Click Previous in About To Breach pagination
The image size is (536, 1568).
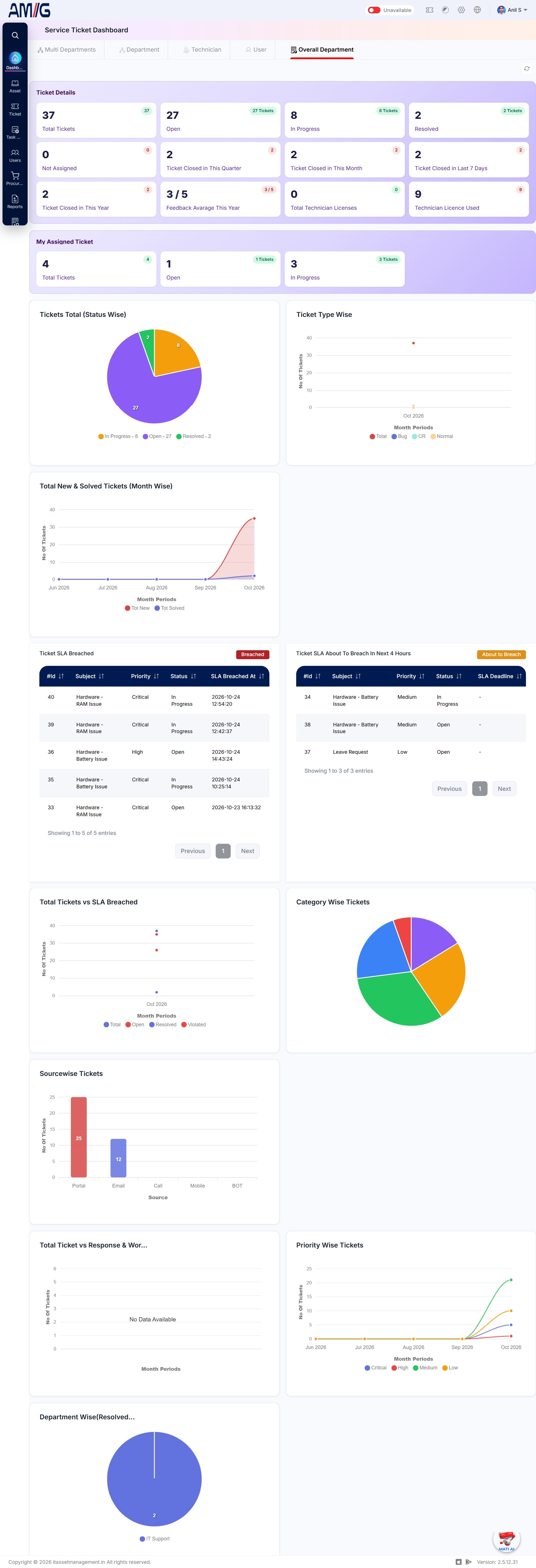(449, 789)
